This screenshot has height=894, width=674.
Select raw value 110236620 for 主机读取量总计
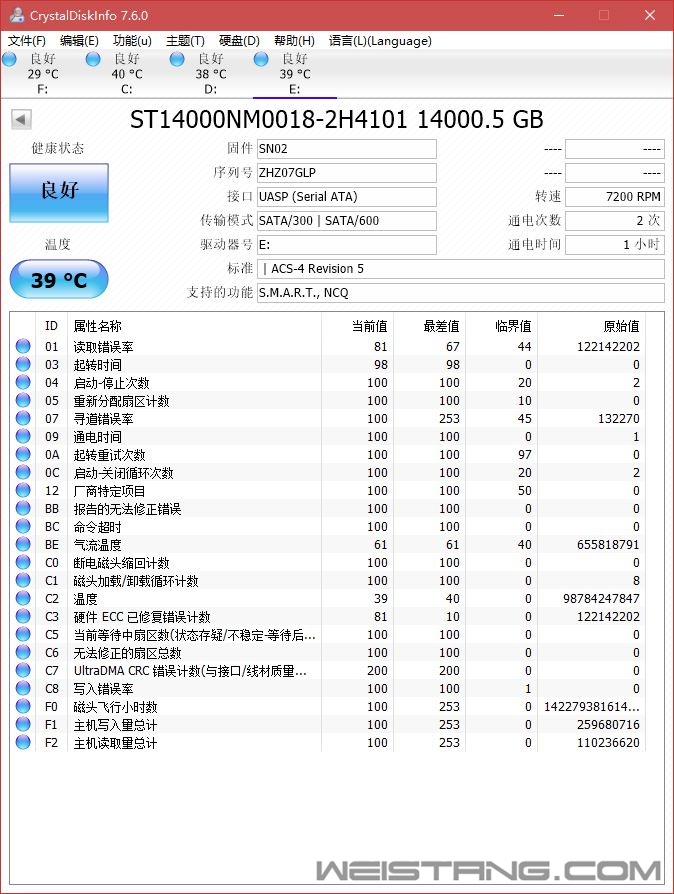pyautogui.click(x=608, y=743)
